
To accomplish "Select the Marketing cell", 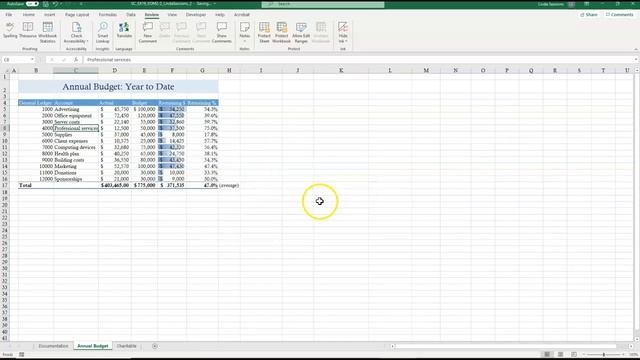I will (76, 166).
